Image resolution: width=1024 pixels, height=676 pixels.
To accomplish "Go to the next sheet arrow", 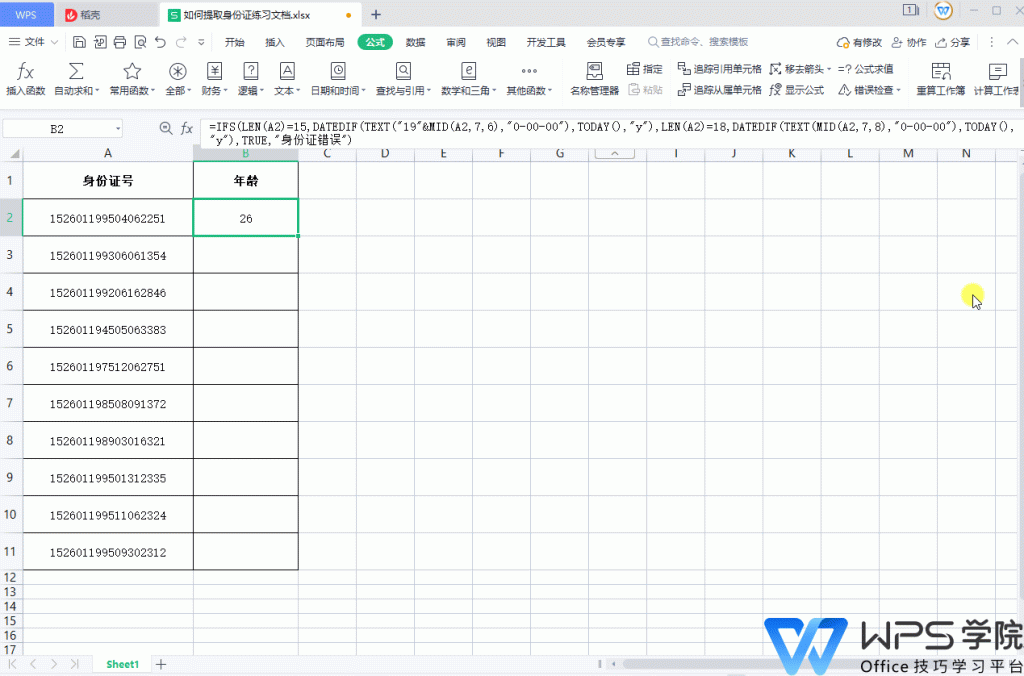I will 54,664.
